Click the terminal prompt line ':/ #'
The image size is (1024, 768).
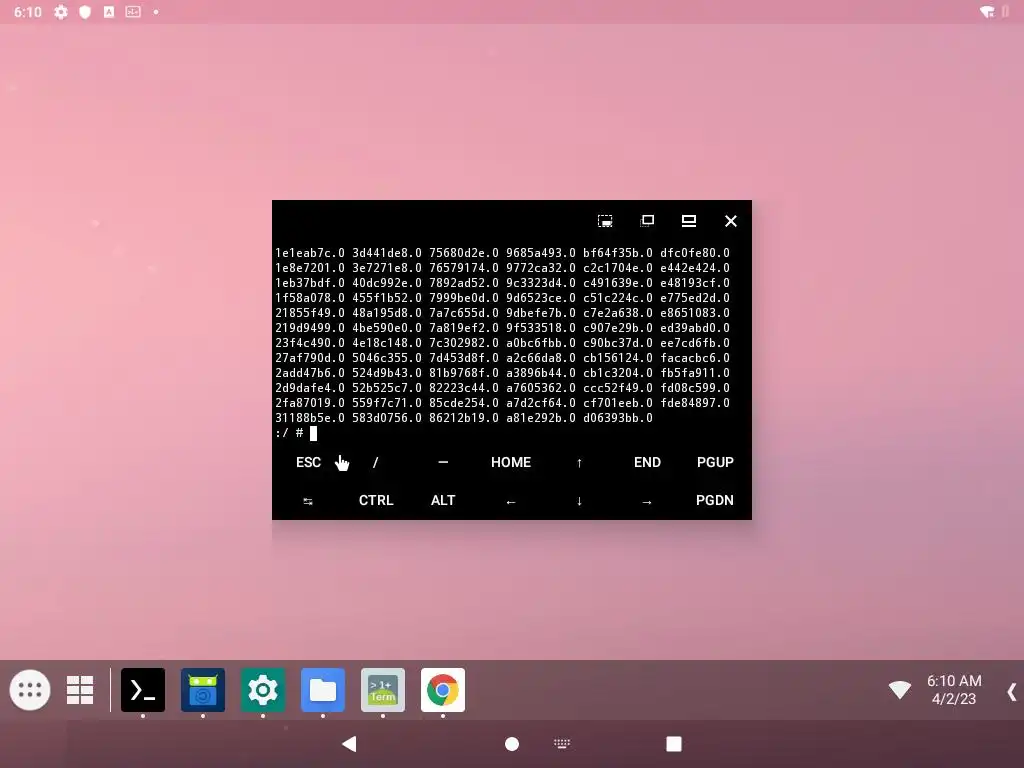pos(289,433)
